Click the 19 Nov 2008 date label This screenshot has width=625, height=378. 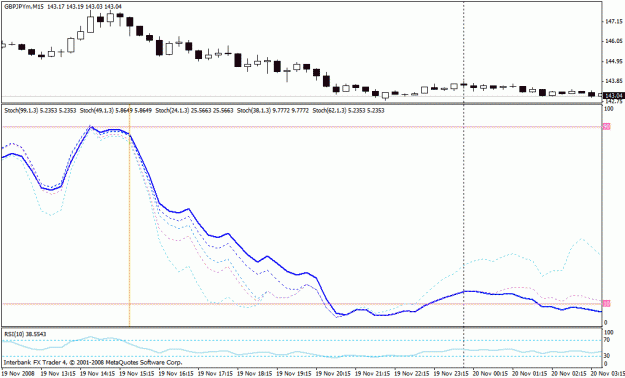pos(18,374)
